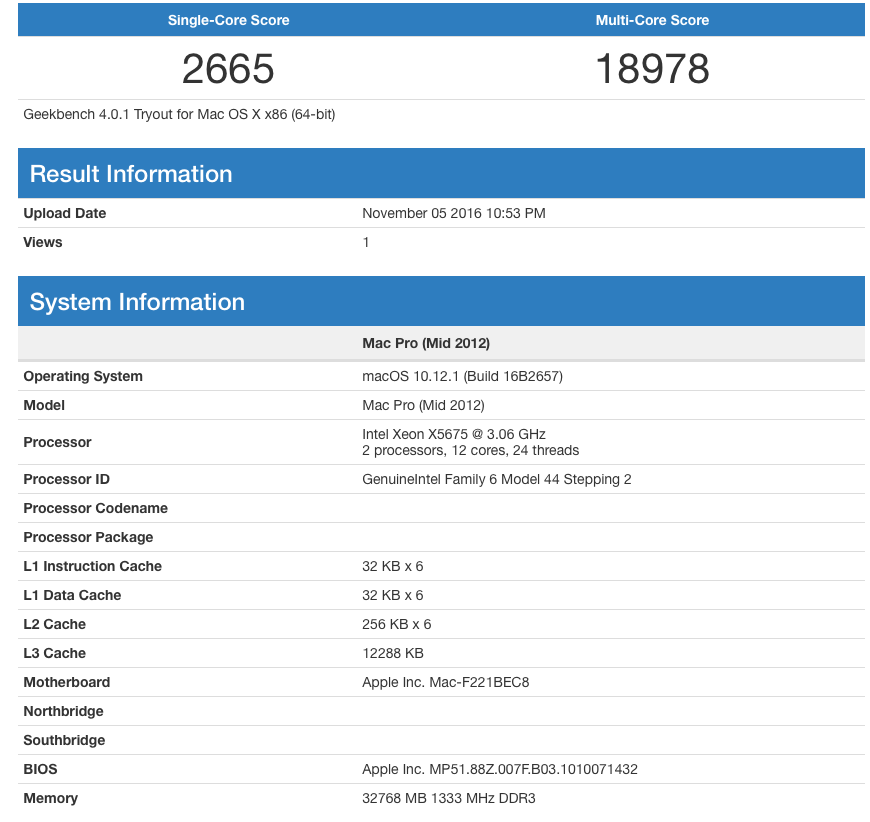Click the L3 Cache label
This screenshot has width=870, height=822.
pos(54,653)
